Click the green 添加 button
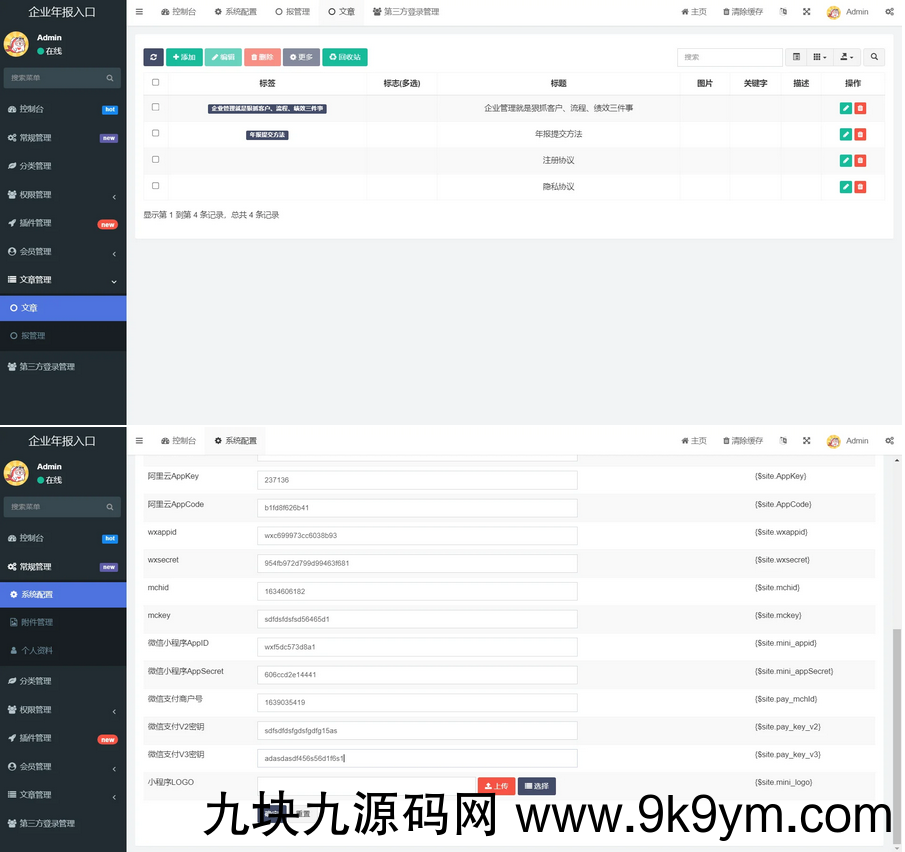 coord(184,57)
